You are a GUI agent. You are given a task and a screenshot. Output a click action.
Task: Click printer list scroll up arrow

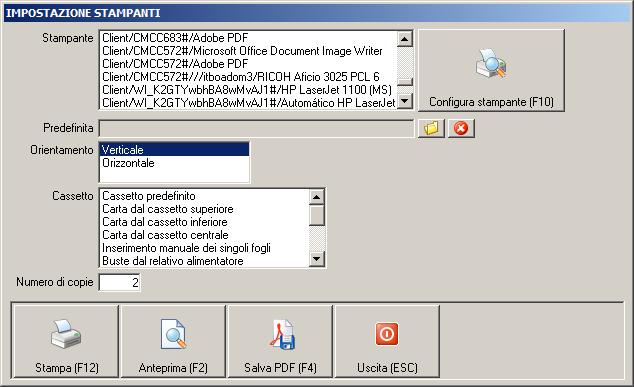(x=405, y=39)
